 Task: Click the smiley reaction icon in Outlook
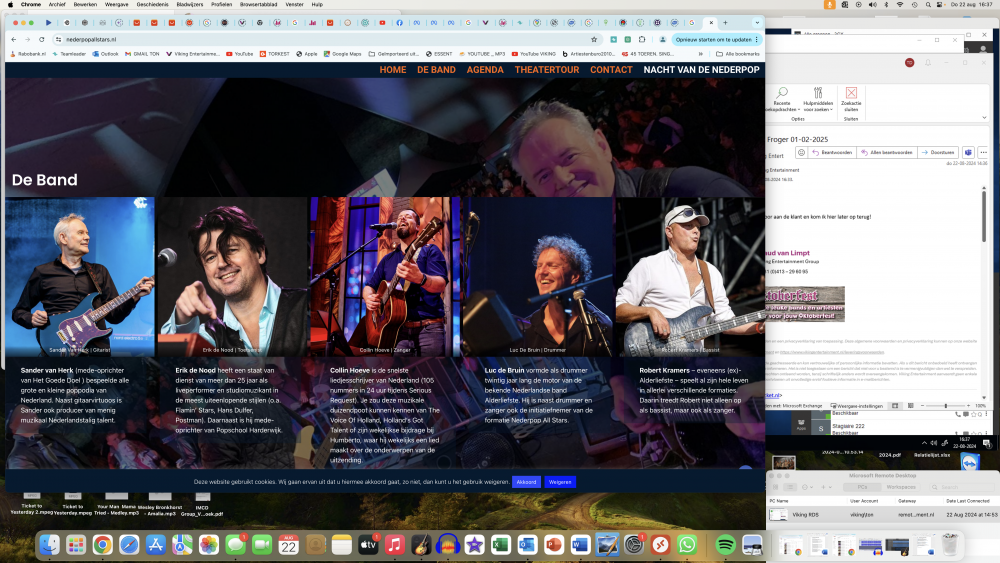(x=801, y=153)
